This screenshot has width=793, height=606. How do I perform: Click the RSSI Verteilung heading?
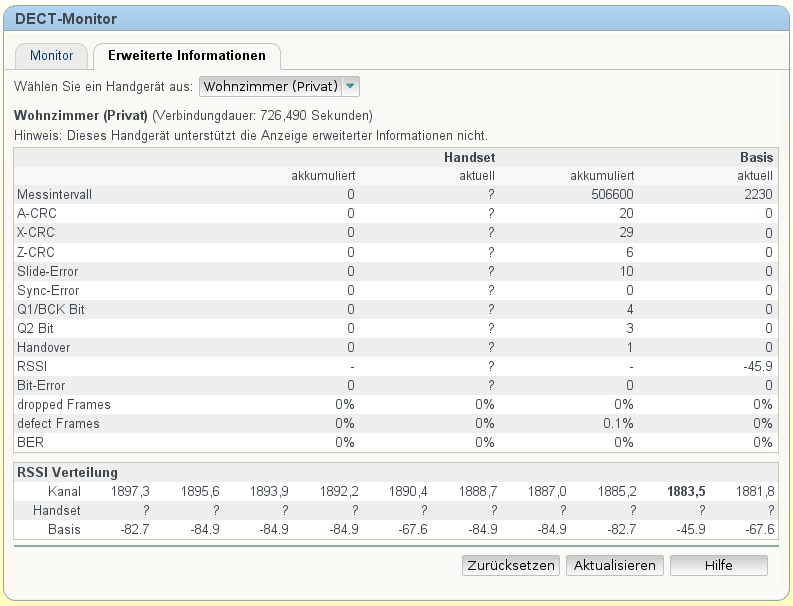point(67,472)
